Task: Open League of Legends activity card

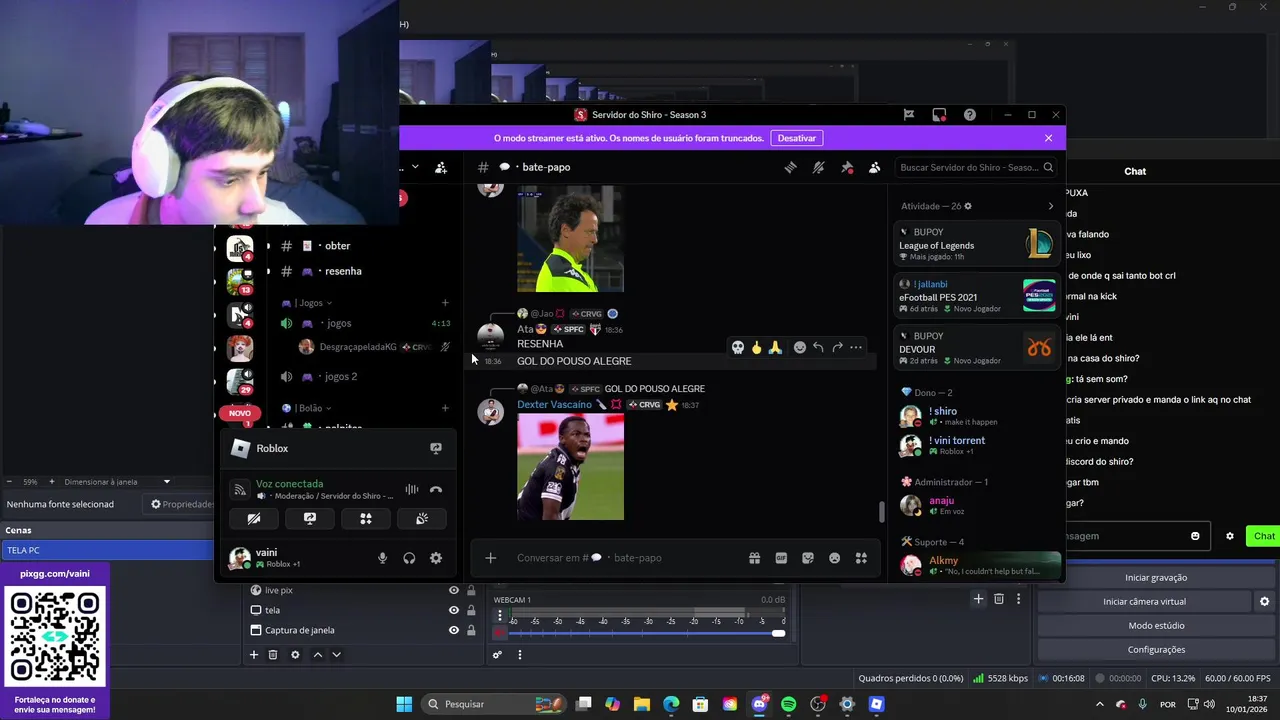Action: (x=977, y=244)
